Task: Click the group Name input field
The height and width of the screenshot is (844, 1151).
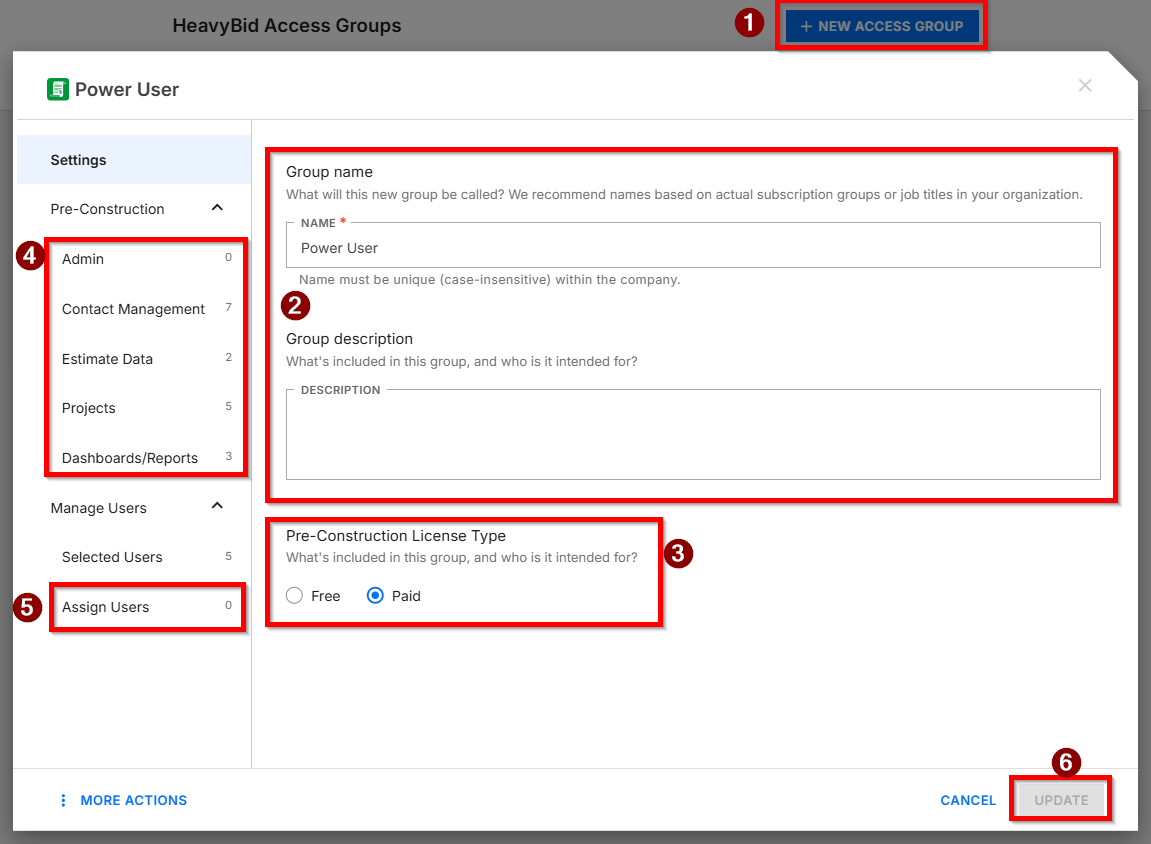Action: coord(693,247)
